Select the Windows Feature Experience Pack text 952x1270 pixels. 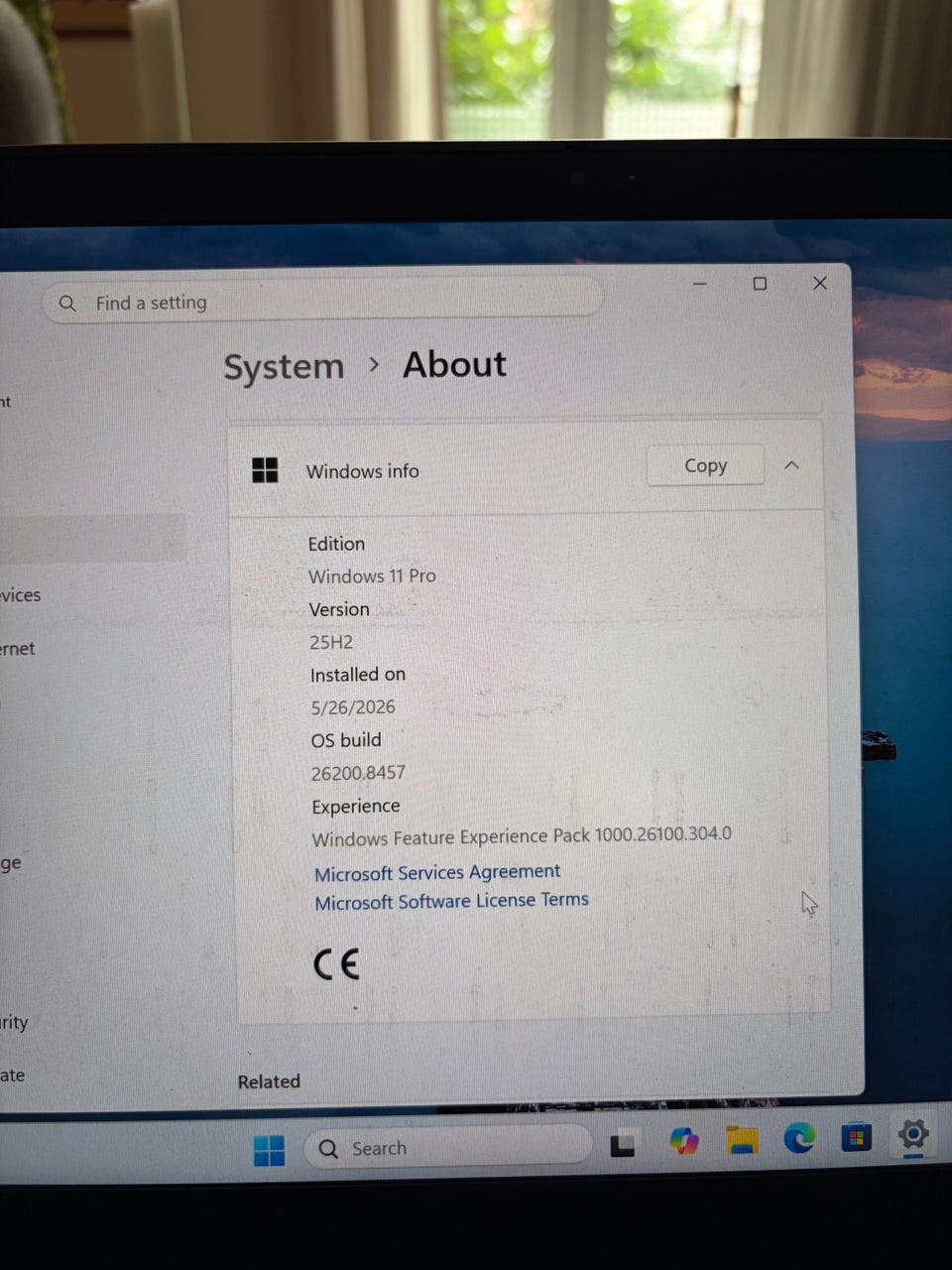(x=522, y=836)
